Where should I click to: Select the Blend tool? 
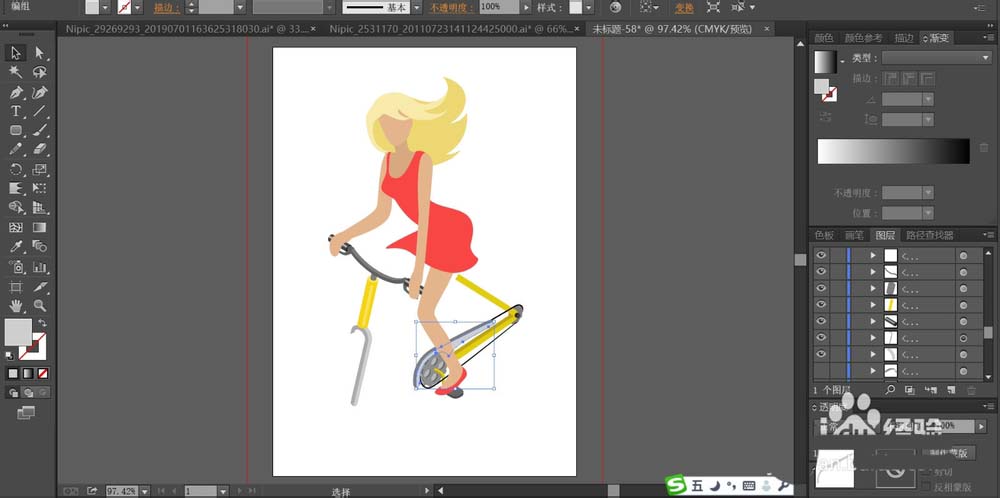click(x=40, y=246)
